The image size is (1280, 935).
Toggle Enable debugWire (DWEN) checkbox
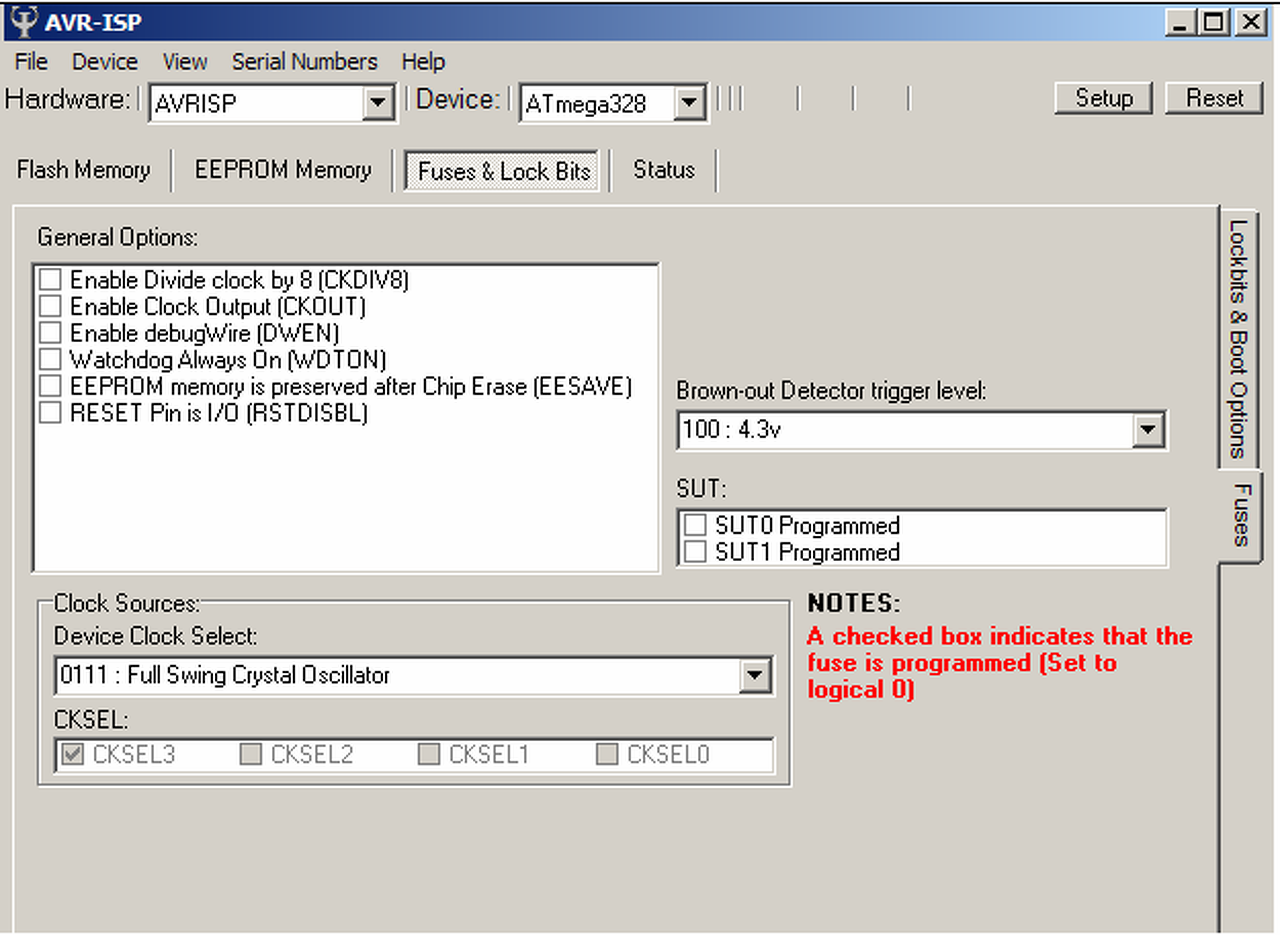click(50, 333)
